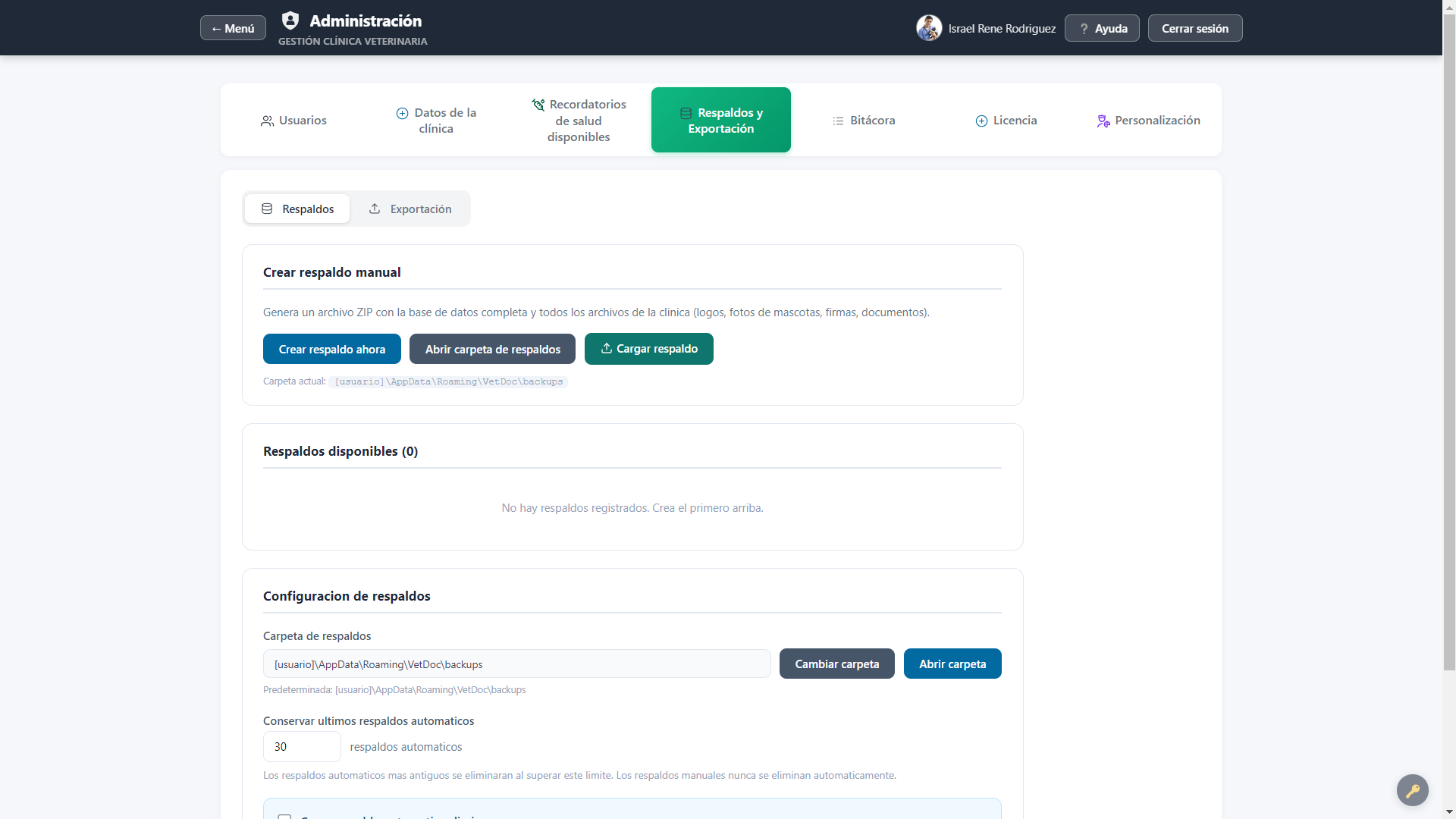Click Cerrar sesión button
1456x819 pixels.
point(1195,28)
